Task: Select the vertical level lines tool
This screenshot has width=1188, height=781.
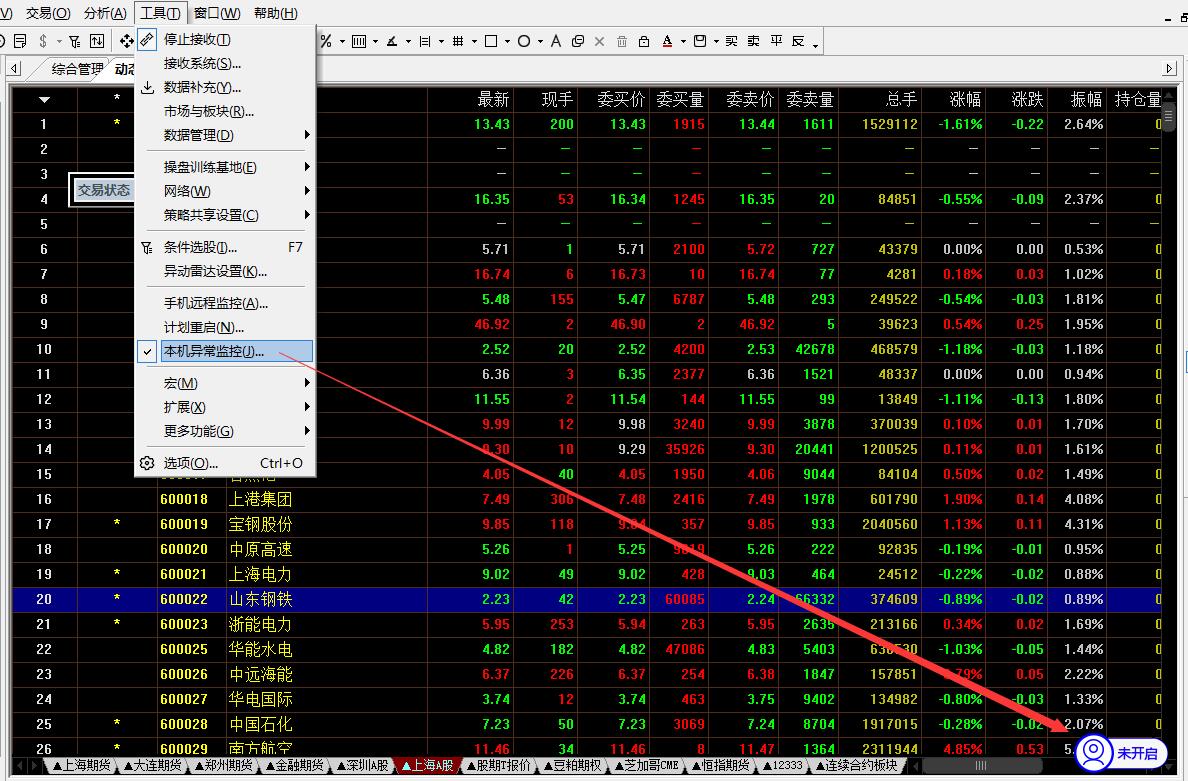Action: point(425,41)
